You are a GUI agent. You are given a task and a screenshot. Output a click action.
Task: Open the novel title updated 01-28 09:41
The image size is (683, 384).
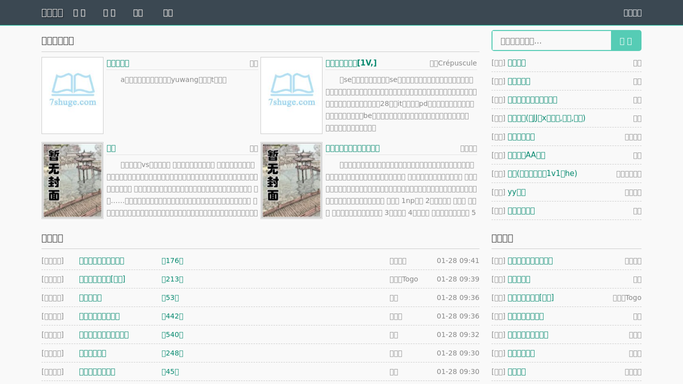[x=101, y=261]
